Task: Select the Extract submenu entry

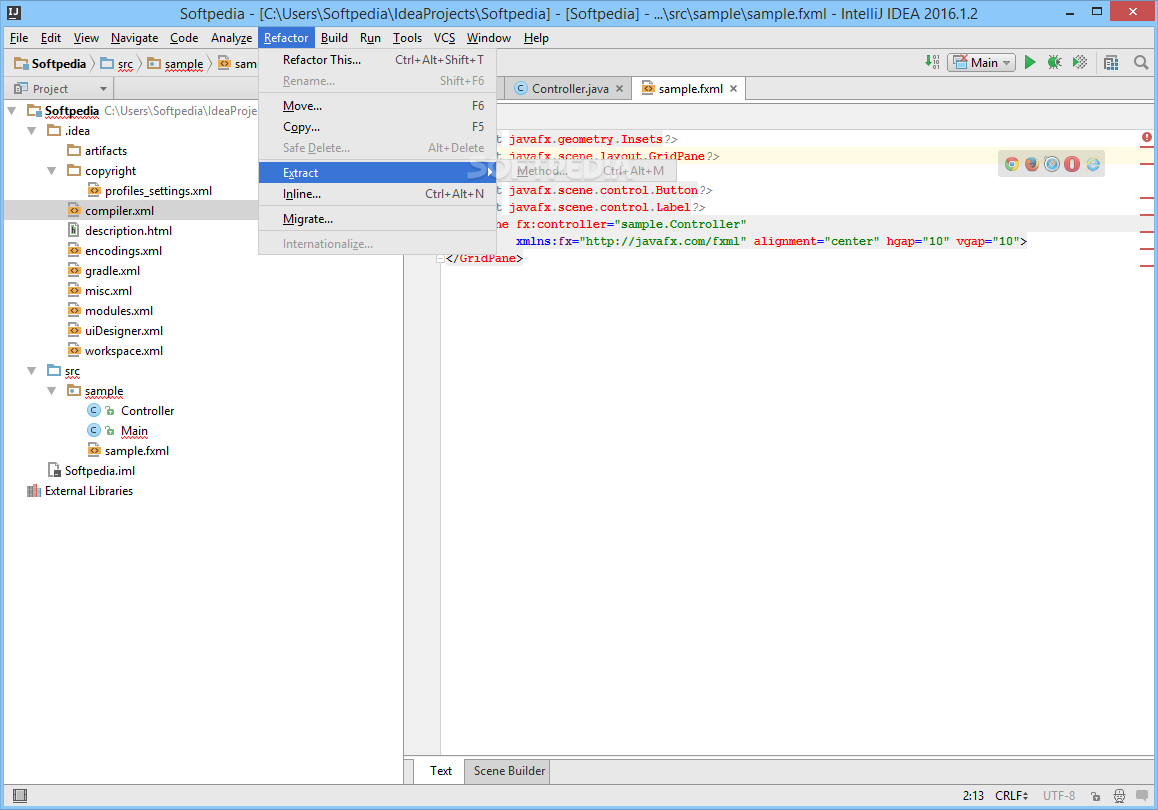Action: click(x=377, y=173)
